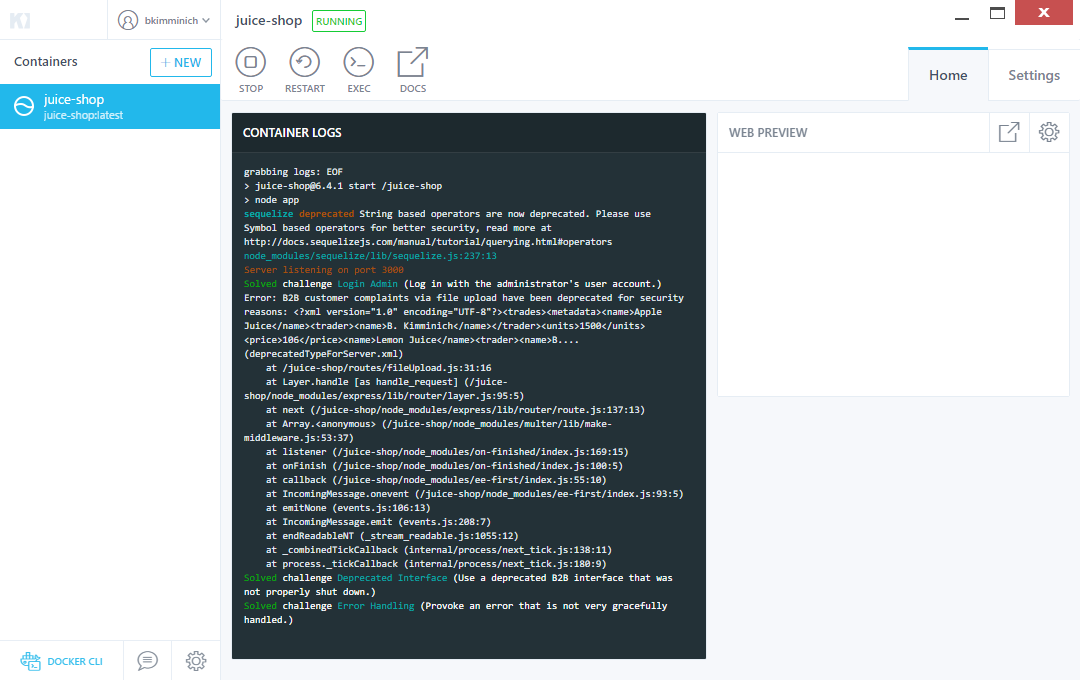The image size is (1080, 680).
Task: Open app settings gear in bottom bar
Action: (x=196, y=661)
